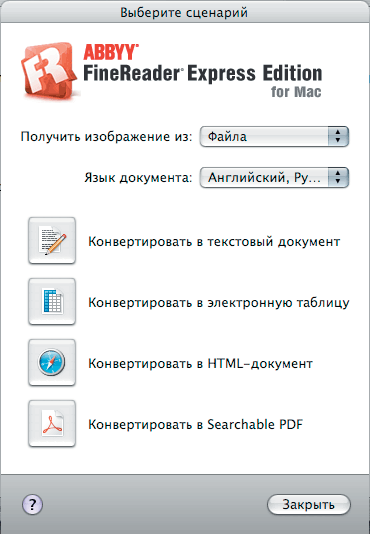Select Конвертировать в текстовый документ label
Viewport: 370px width, 534px height.
tap(214, 241)
